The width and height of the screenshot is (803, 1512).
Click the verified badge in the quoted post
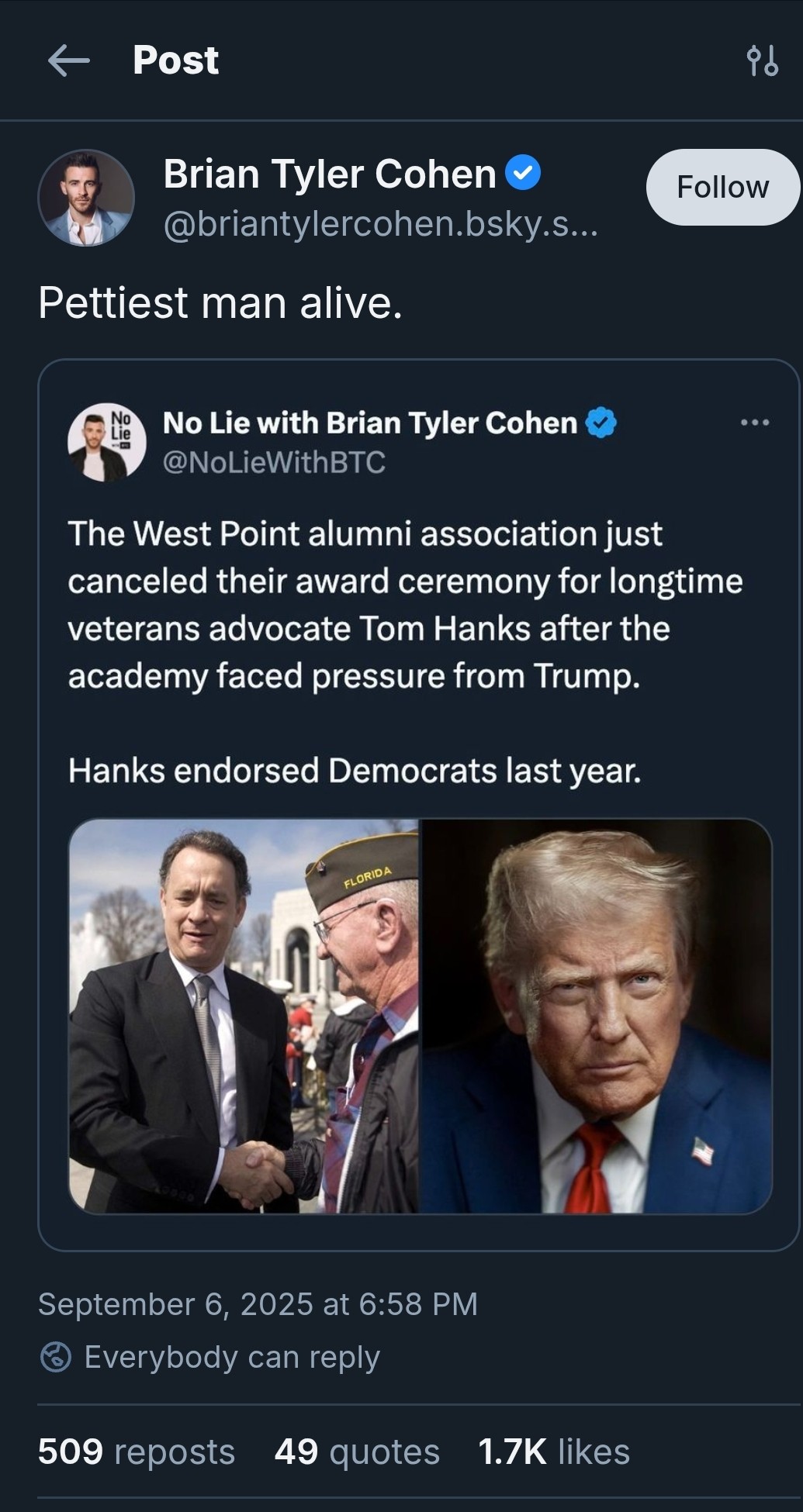(x=601, y=423)
